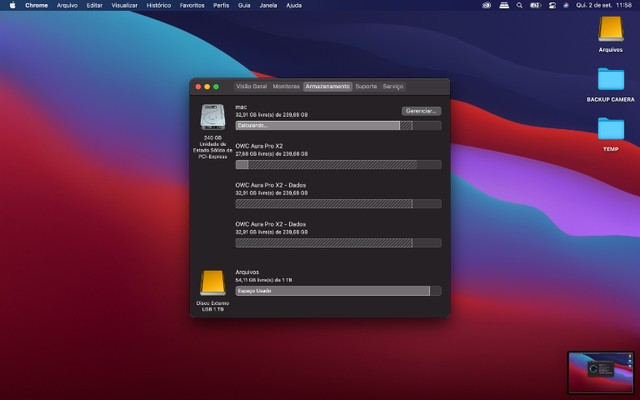Select the TEMP folder on desktop
Image resolution: width=640 pixels, height=400 pixels.
click(611, 134)
